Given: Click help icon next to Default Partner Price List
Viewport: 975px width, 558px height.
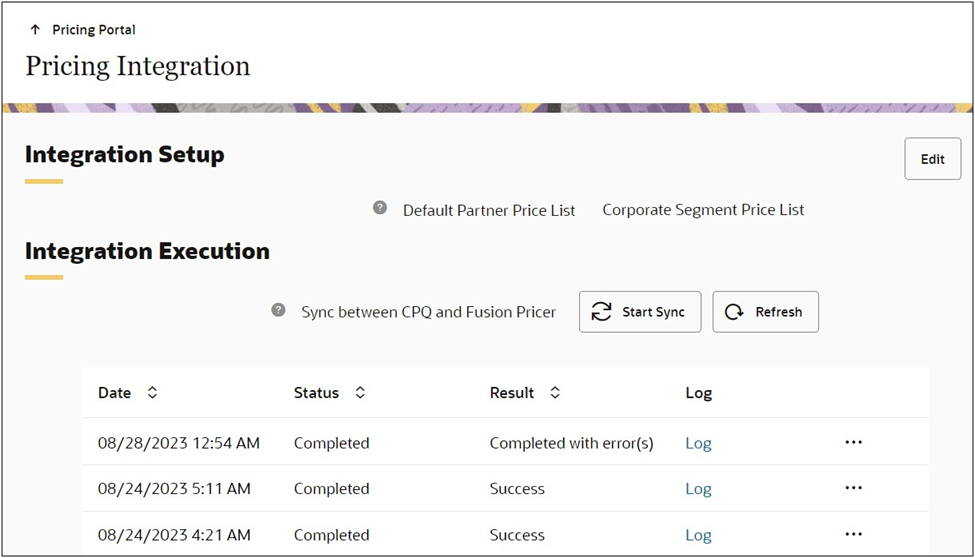Looking at the screenshot, I should click(x=380, y=208).
